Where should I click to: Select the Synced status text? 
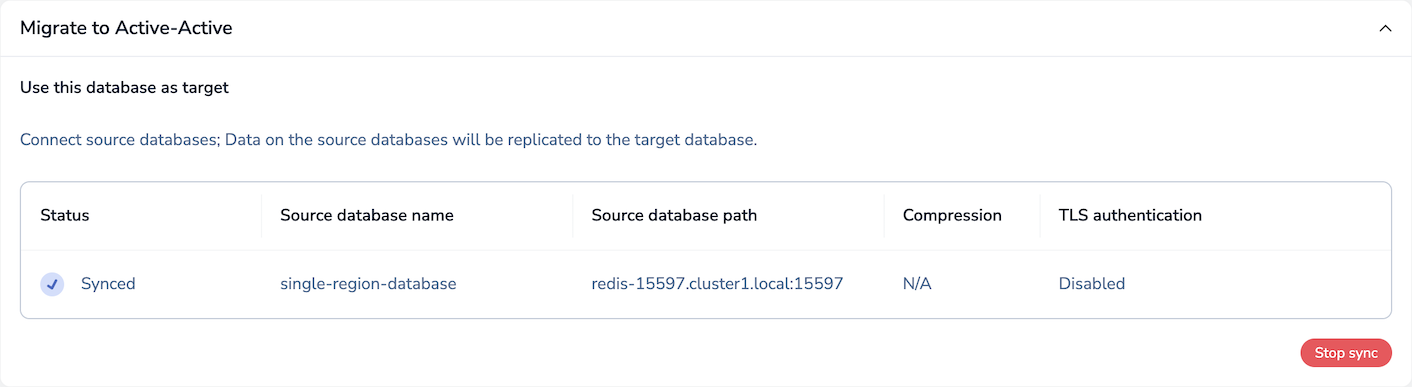pos(108,284)
